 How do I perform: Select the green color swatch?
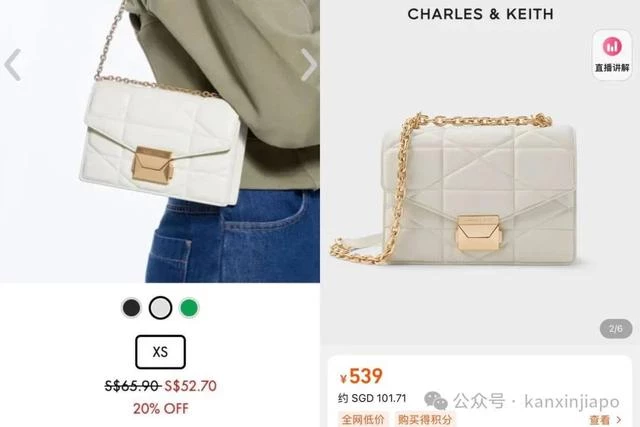[189, 308]
